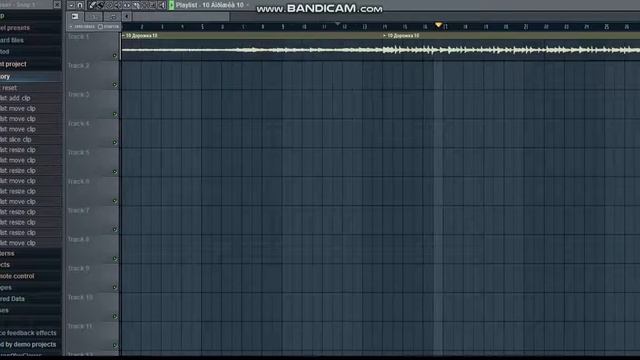The image size is (640, 360).
Task: Mute Track 11 with its green LED
Action: pyautogui.click(x=115, y=345)
